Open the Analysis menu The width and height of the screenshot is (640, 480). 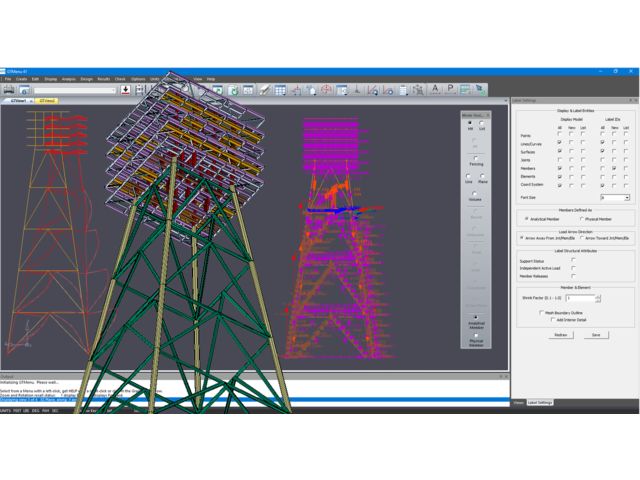68,78
